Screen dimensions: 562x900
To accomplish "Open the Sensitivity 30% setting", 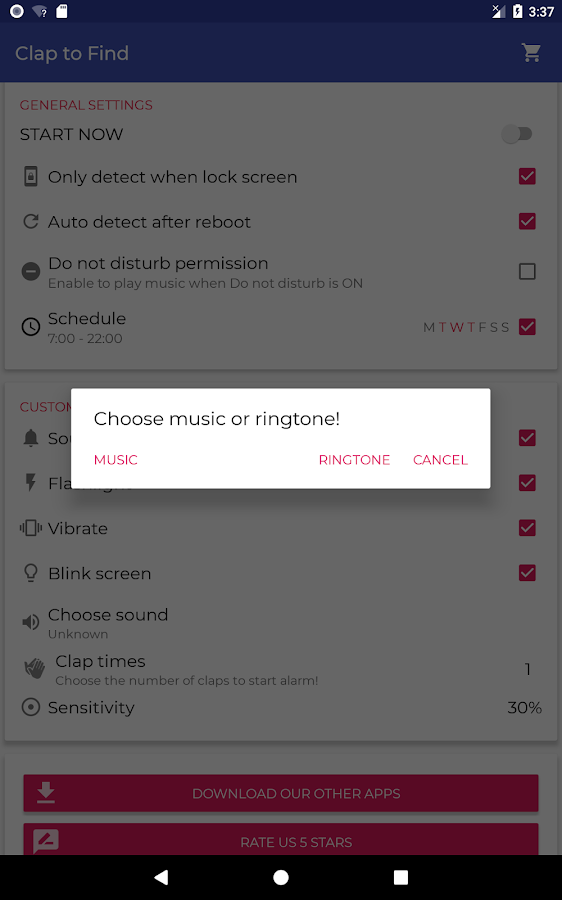I will (x=281, y=708).
